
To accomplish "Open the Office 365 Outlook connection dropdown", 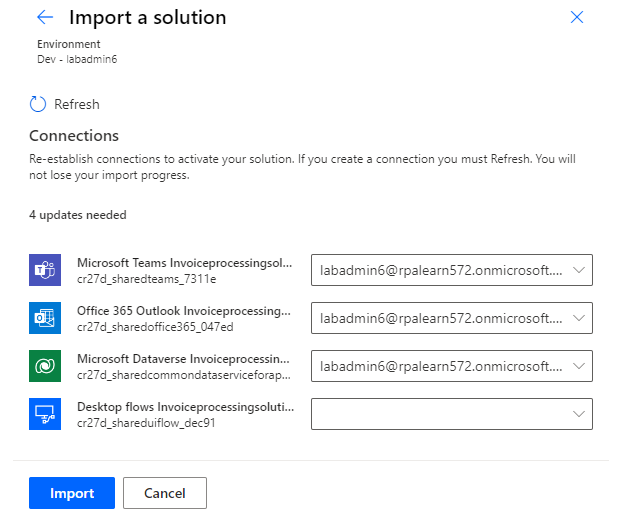I will (x=452, y=318).
